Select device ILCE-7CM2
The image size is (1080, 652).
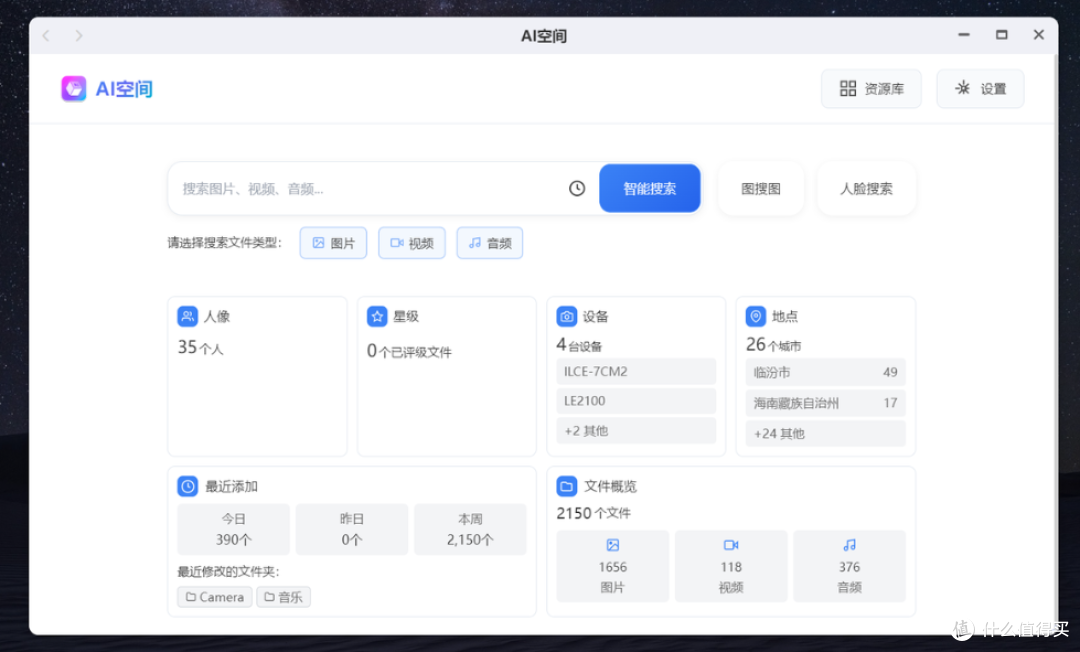click(636, 372)
